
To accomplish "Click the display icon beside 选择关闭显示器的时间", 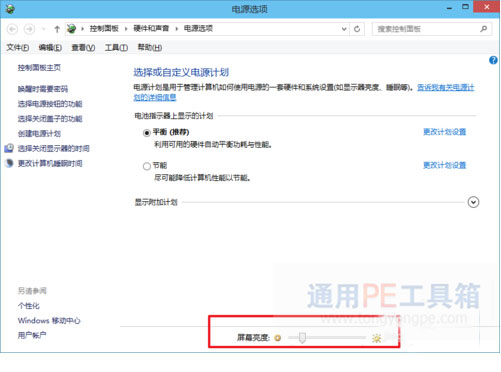I will tap(9, 148).
